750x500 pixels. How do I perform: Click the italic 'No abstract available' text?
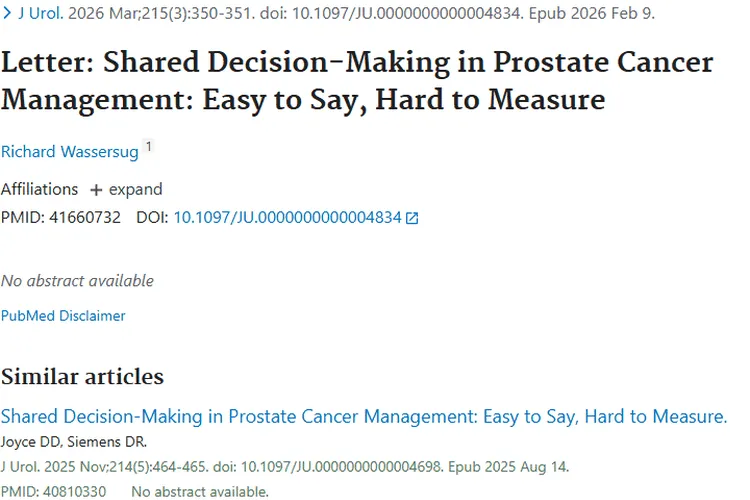pyautogui.click(x=77, y=281)
